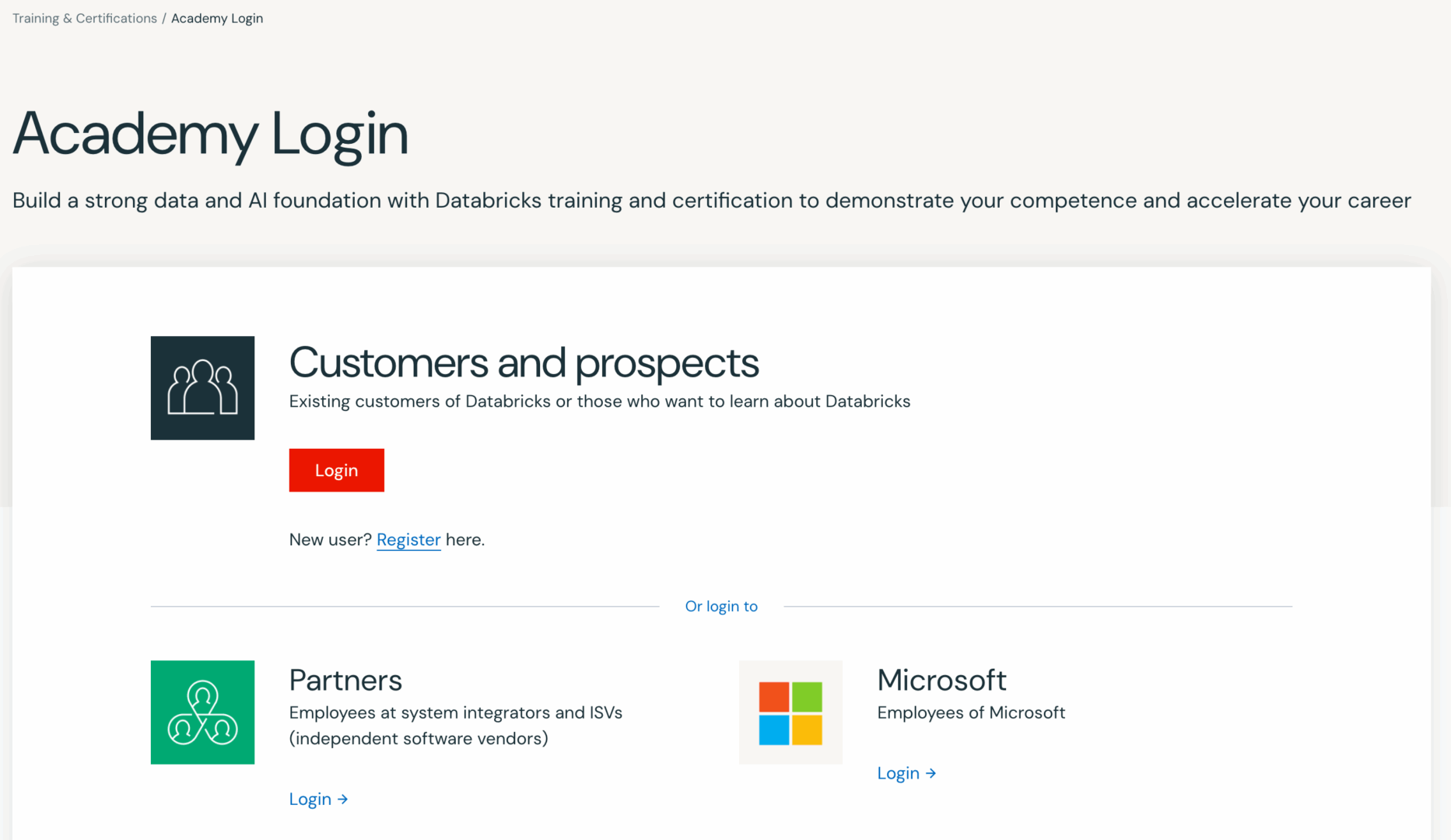Click the red Login button
Viewport: 1451px width, 840px height.
(336, 470)
